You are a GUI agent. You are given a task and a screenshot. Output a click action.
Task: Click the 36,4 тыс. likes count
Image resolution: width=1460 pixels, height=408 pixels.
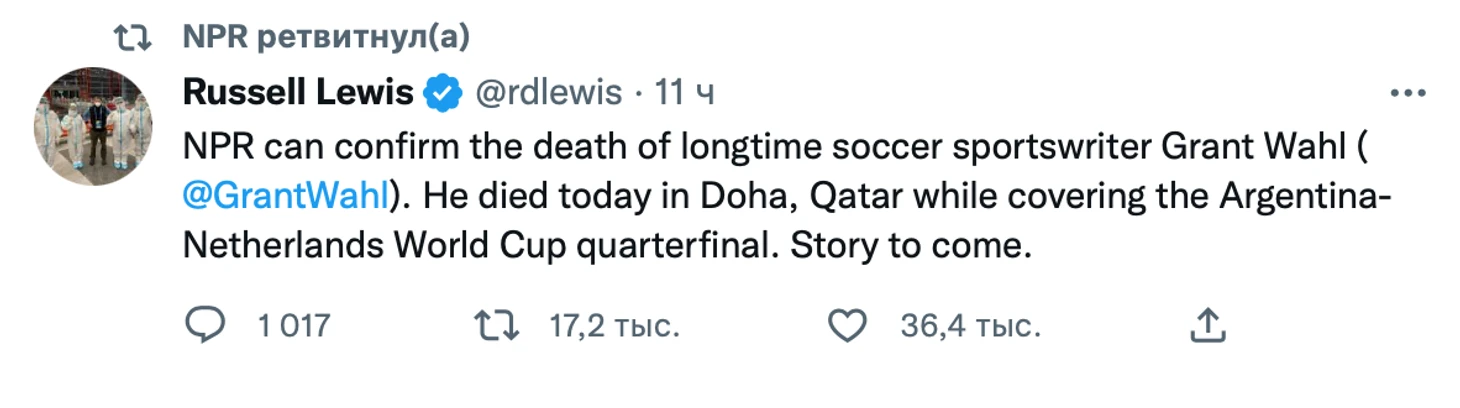(970, 326)
